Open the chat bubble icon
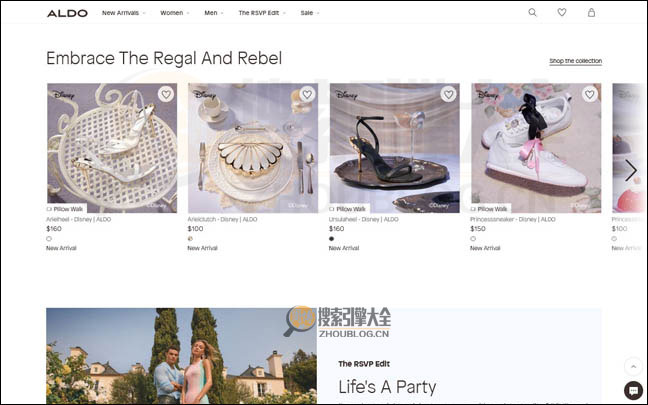This screenshot has height=405, width=648. [x=632, y=390]
